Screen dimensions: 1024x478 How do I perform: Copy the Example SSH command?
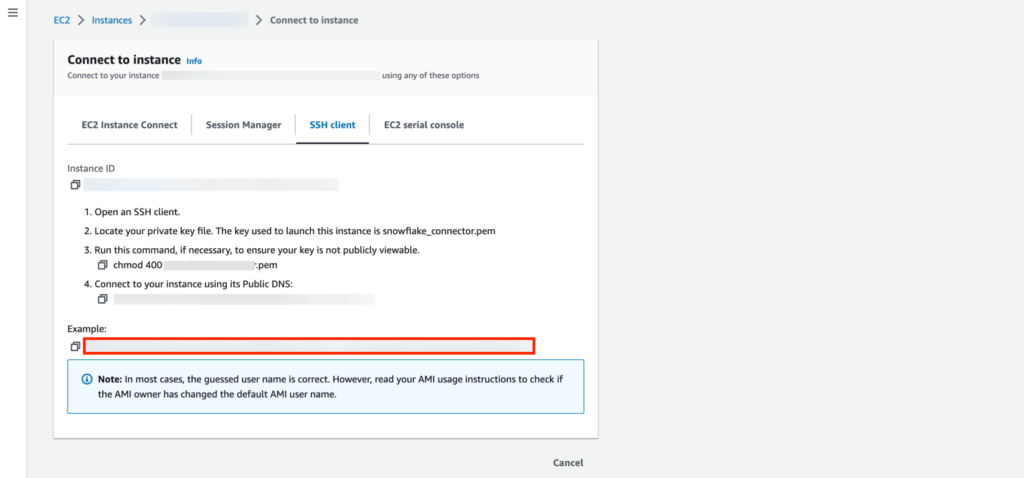[75, 346]
